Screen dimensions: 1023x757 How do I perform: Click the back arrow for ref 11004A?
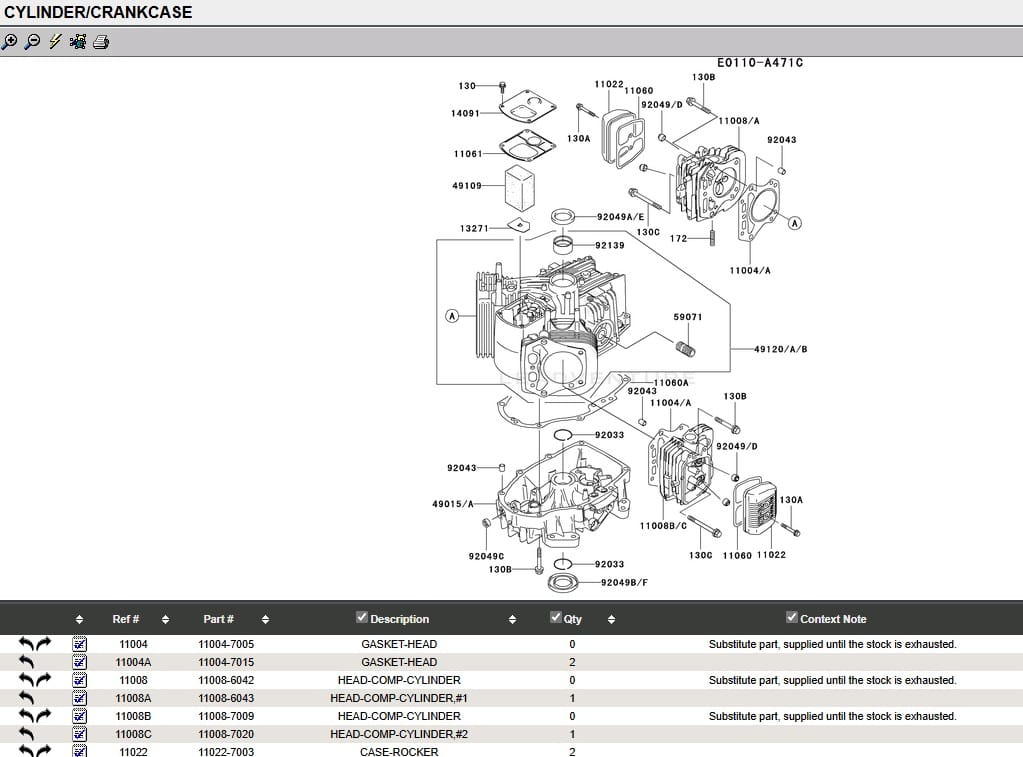click(x=27, y=662)
